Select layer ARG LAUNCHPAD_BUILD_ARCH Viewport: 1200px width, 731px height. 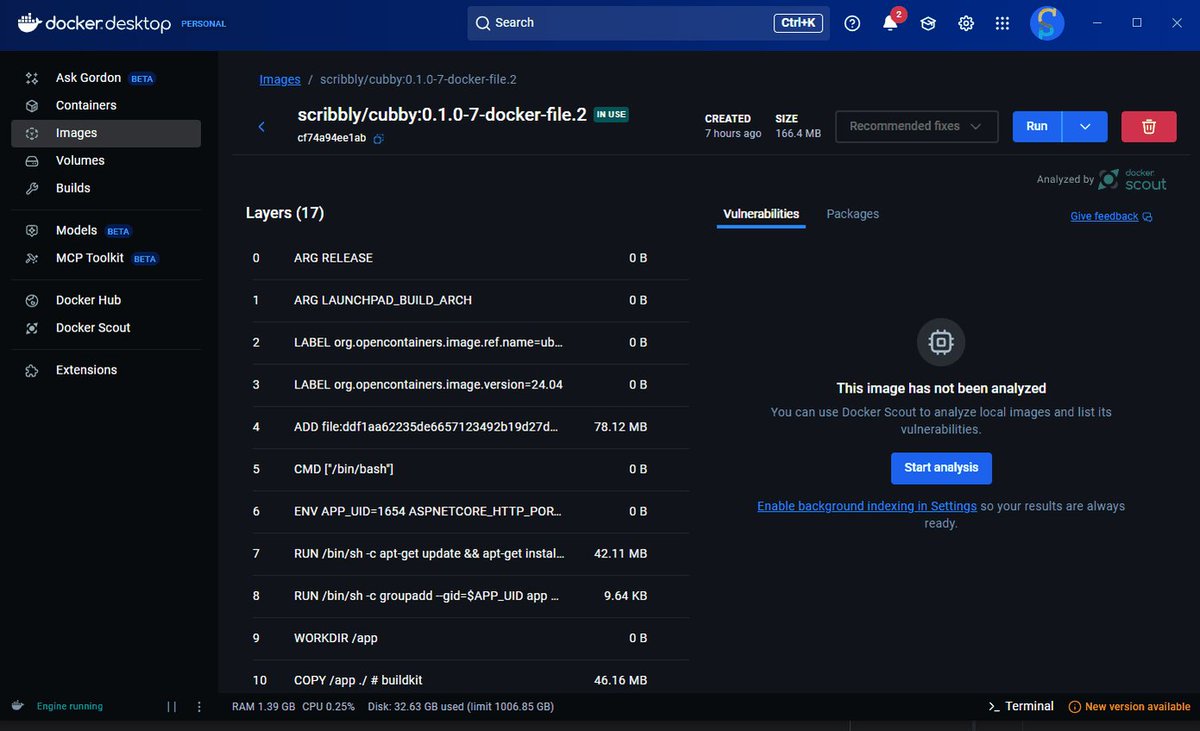(467, 300)
